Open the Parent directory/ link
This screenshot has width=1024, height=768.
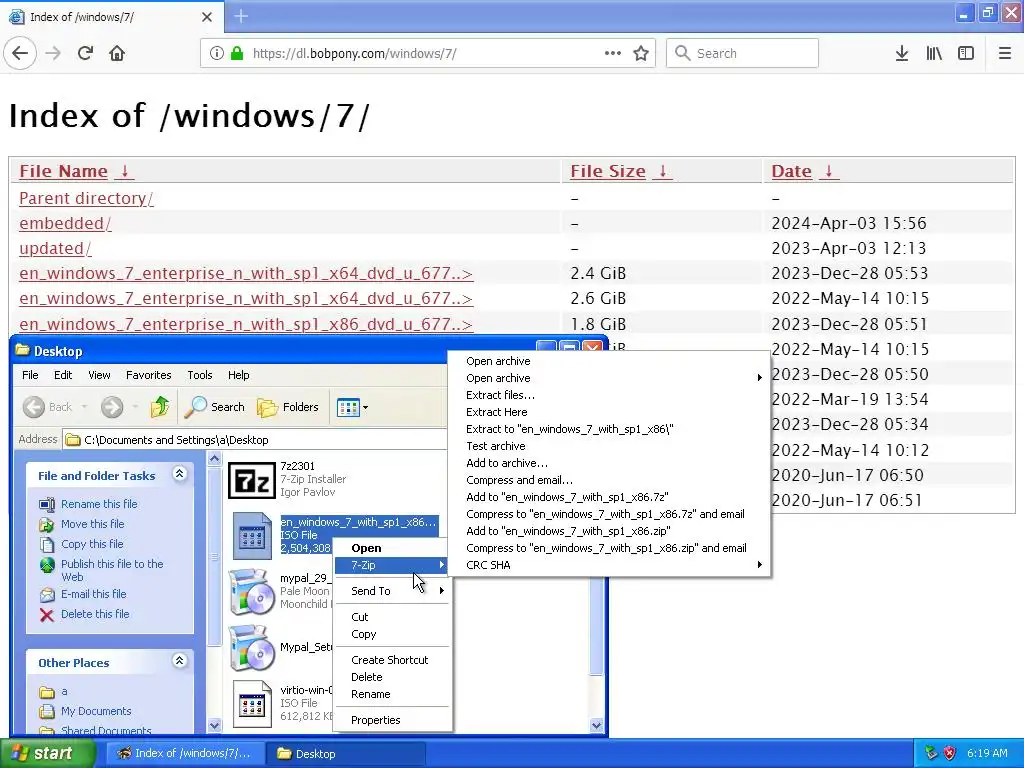86,198
